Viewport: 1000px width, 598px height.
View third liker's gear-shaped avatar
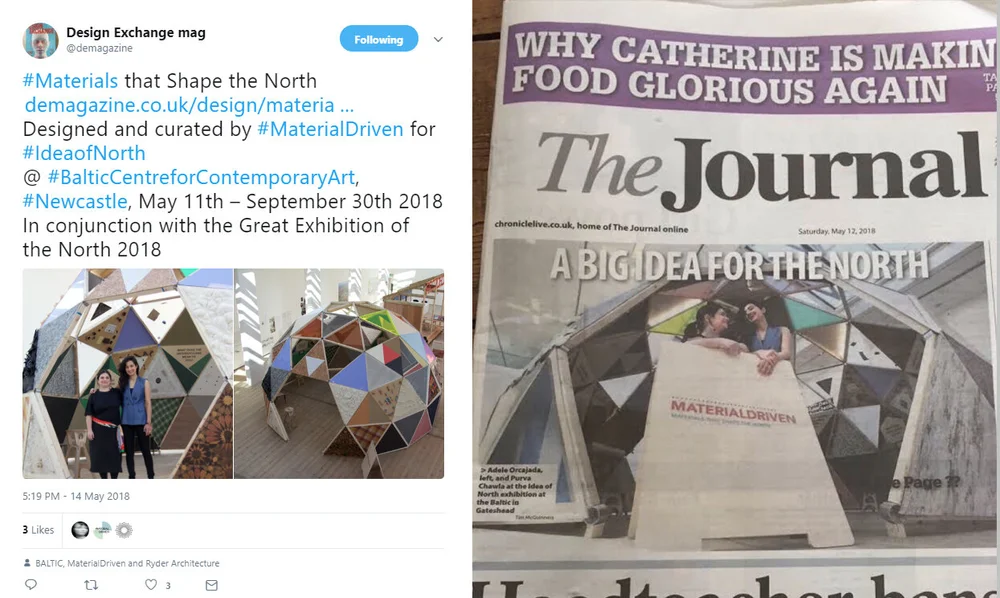124,530
